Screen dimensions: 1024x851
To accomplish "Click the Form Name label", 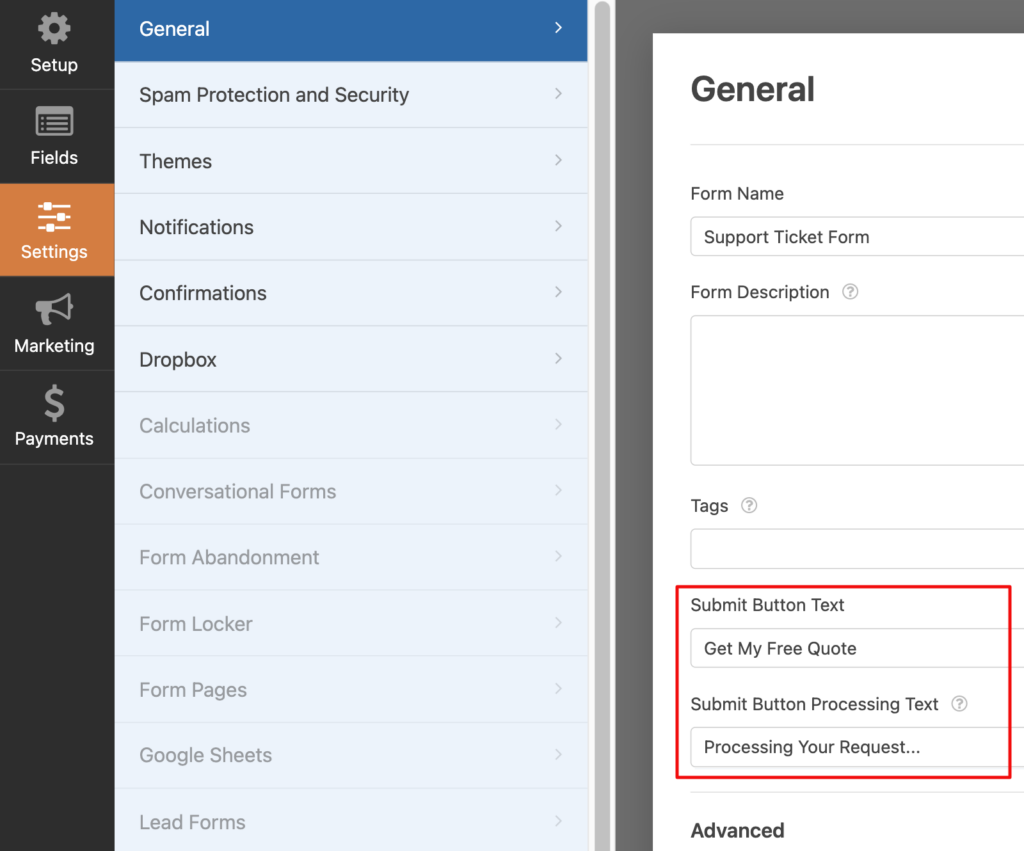I will pyautogui.click(x=737, y=193).
